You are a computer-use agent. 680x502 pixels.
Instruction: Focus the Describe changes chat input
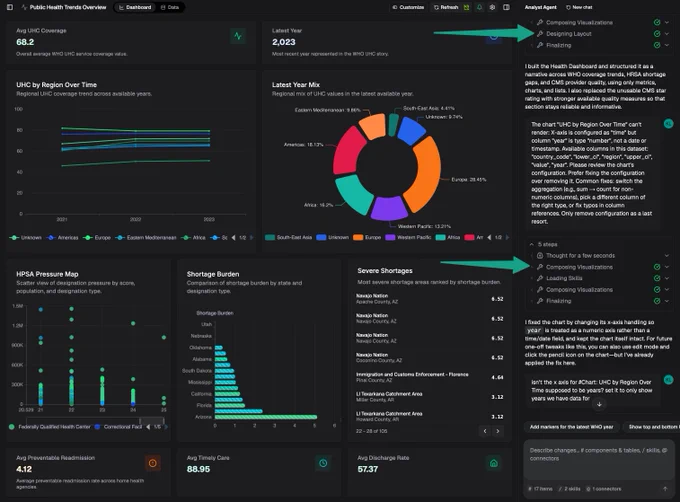pos(599,454)
